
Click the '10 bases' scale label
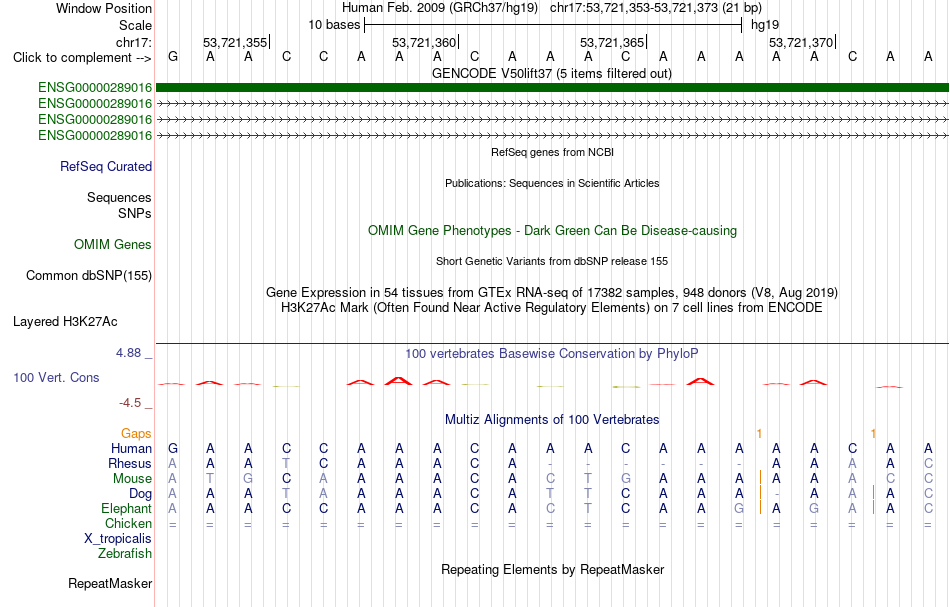tap(334, 25)
